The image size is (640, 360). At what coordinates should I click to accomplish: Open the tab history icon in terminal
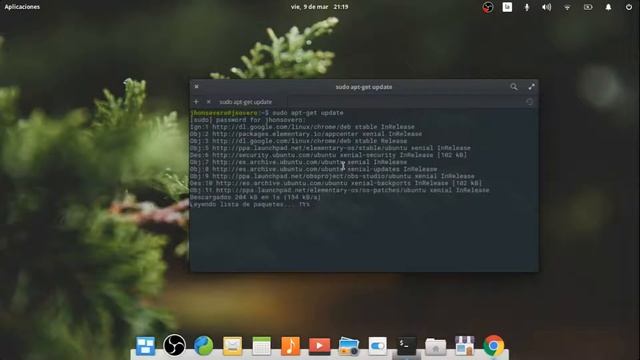pos(529,102)
